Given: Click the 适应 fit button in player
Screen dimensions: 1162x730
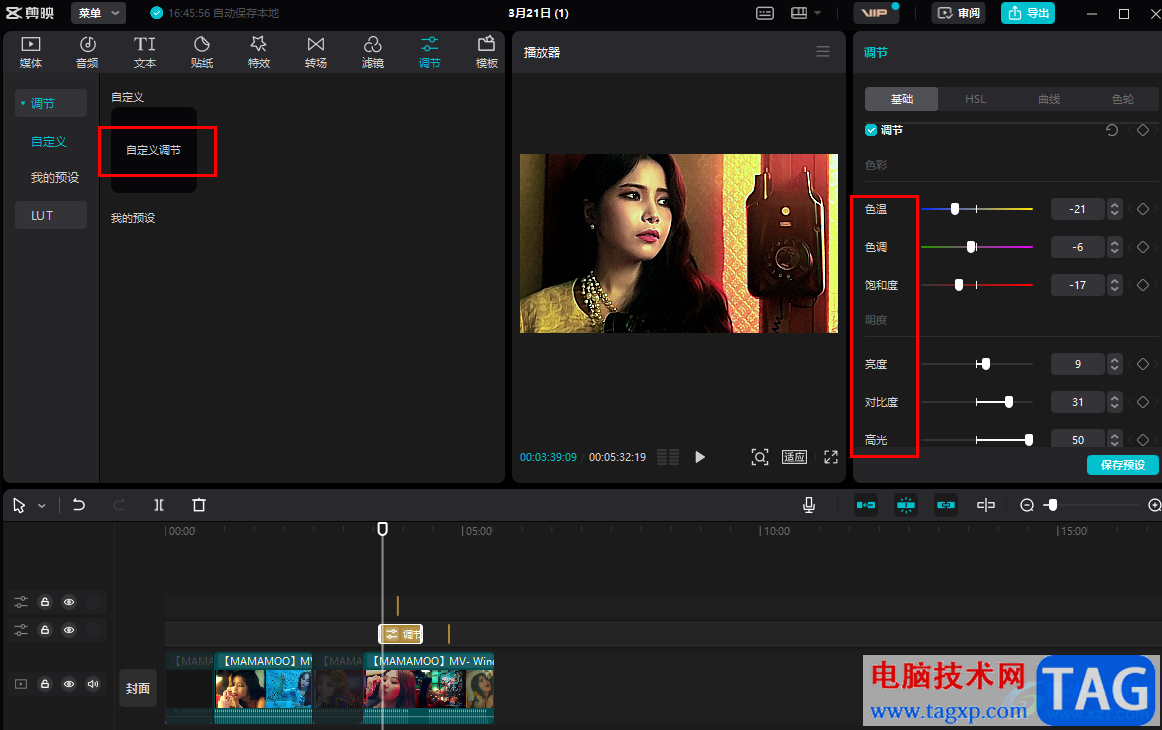Looking at the screenshot, I should point(794,457).
